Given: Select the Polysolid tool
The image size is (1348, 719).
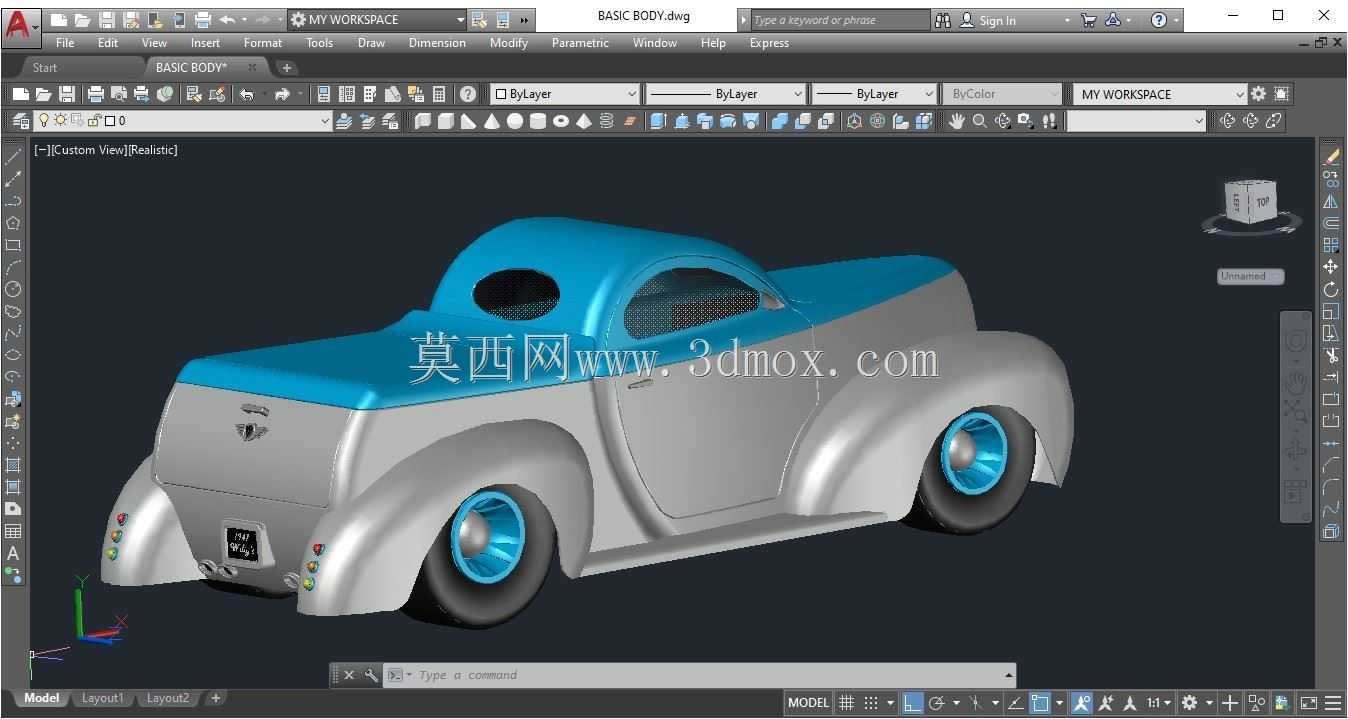Looking at the screenshot, I should coord(422,121).
